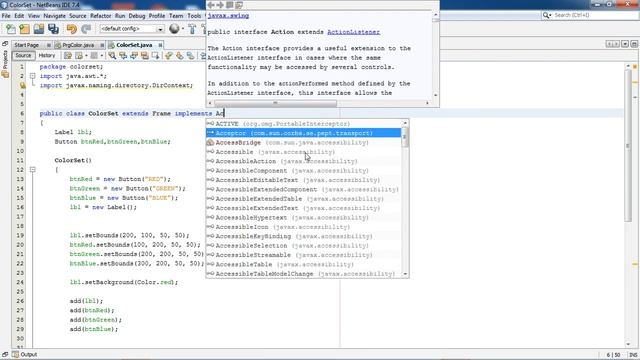Screen dimensions: 640x360
Task: Collapse the import block fold marker
Action: [x=32, y=76]
